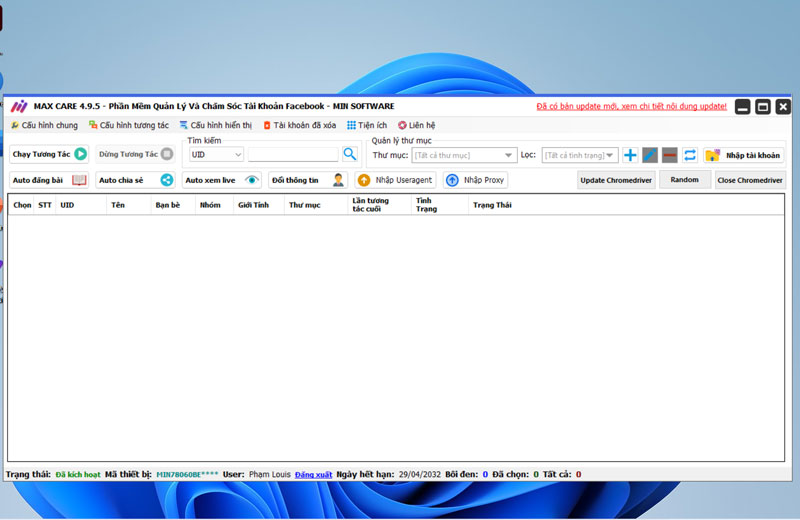Click the stop icon in Dừng Tương Tác
Screen dimensions: 800x520
click(167, 154)
